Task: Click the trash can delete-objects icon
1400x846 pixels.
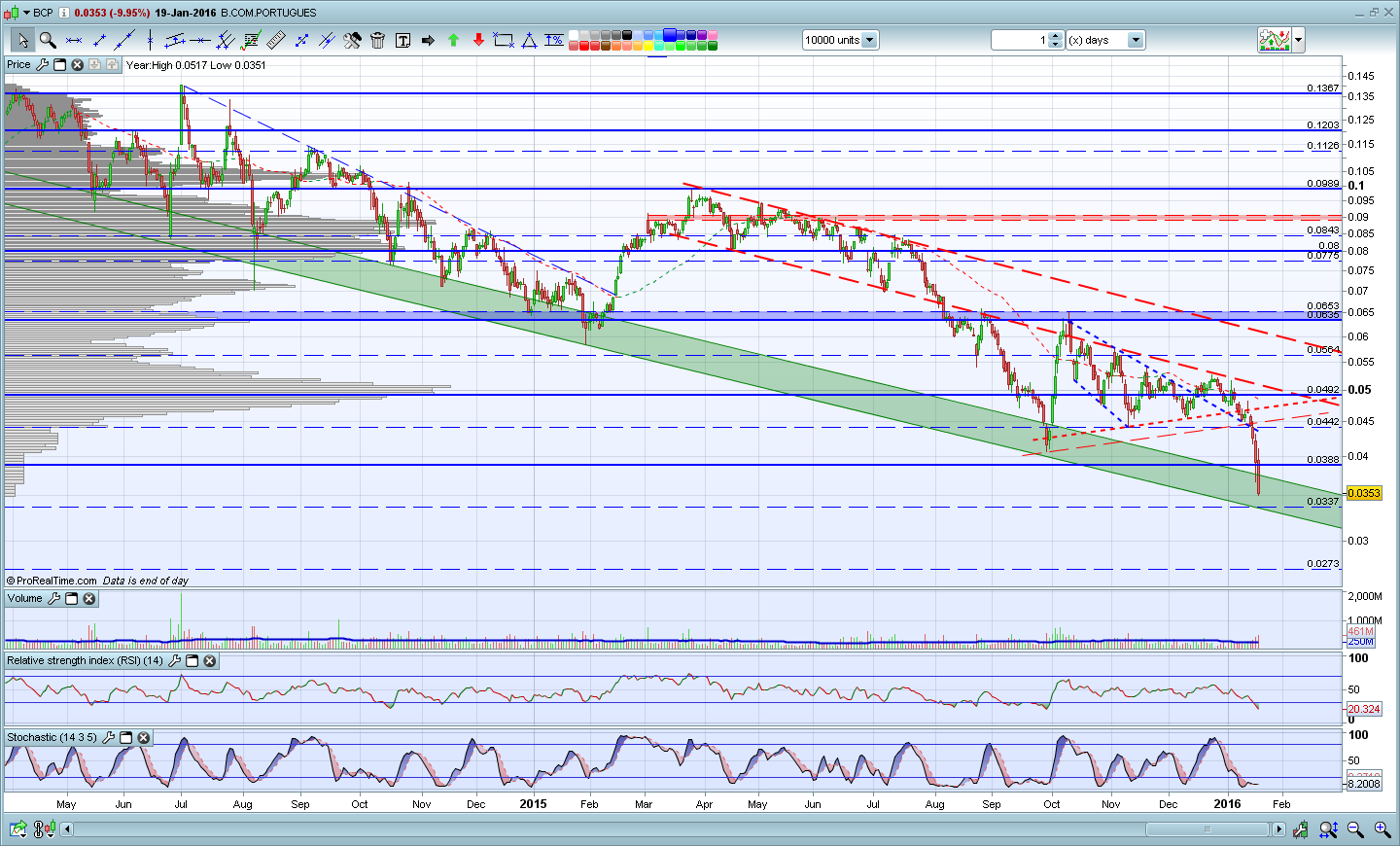Action: tap(377, 40)
